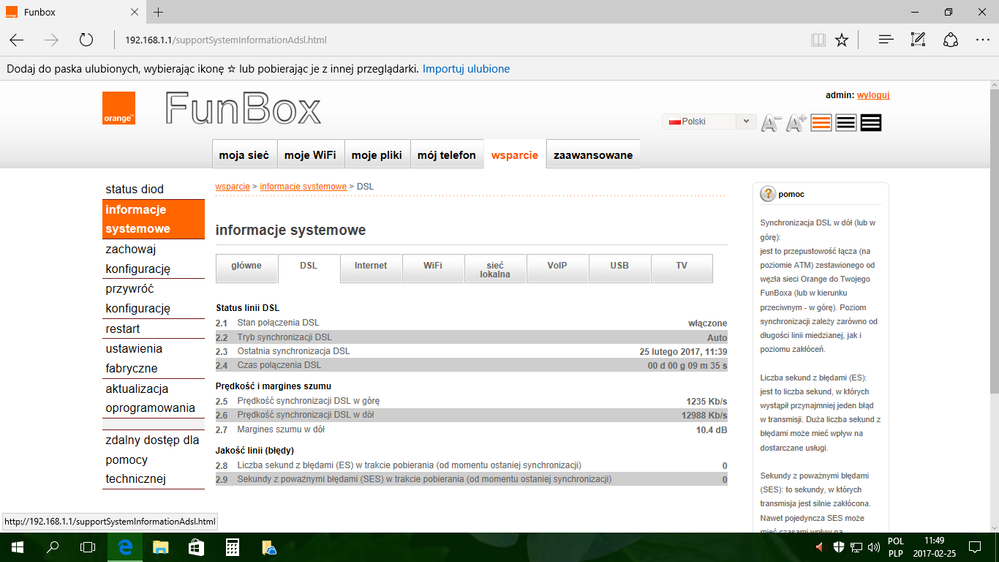
Task: Click the Orange logo
Action: pos(119,108)
